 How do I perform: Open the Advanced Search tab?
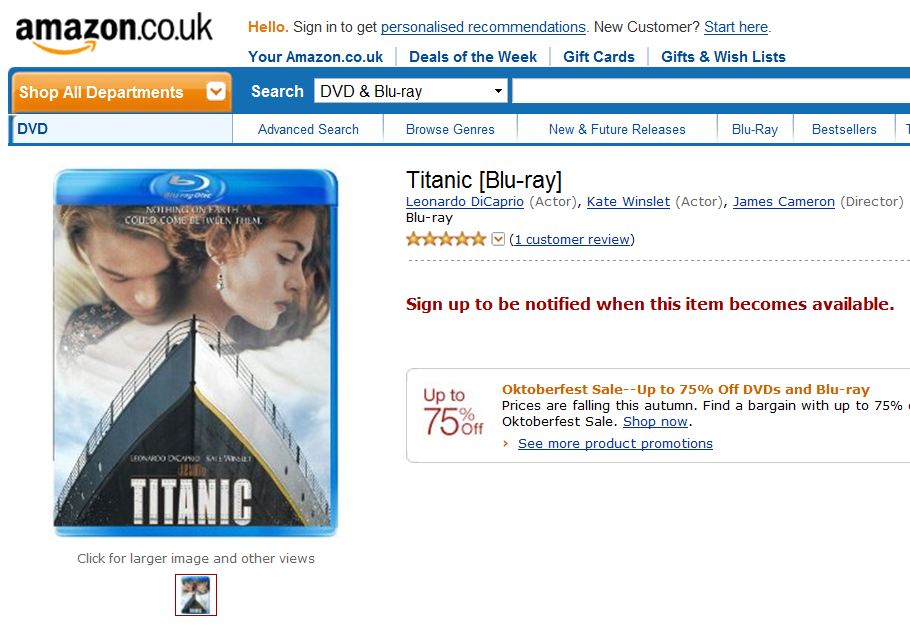308,129
